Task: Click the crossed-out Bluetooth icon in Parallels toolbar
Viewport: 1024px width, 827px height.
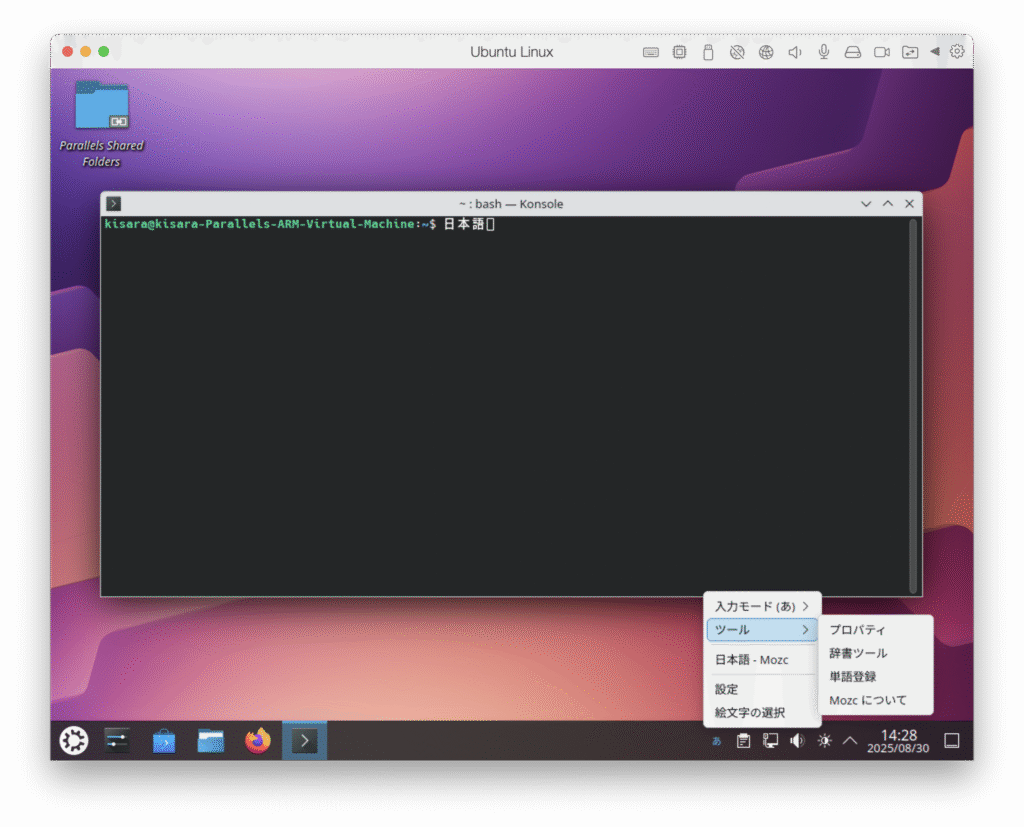Action: pos(737,52)
